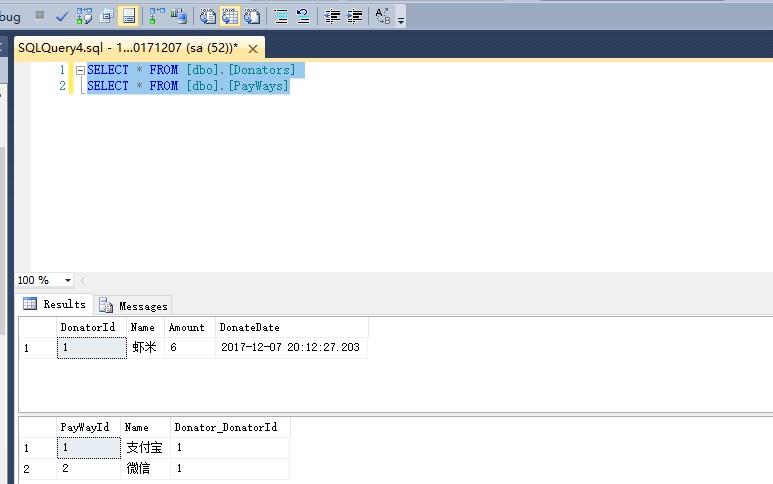Image resolution: width=773 pixels, height=484 pixels.
Task: Toggle Include Actual Execution Plan
Action: (x=157, y=16)
